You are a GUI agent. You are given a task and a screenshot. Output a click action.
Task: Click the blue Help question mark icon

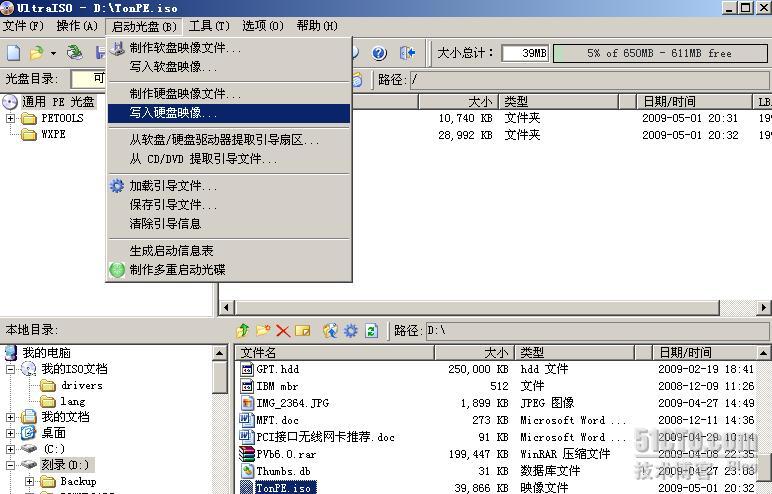click(x=379, y=53)
